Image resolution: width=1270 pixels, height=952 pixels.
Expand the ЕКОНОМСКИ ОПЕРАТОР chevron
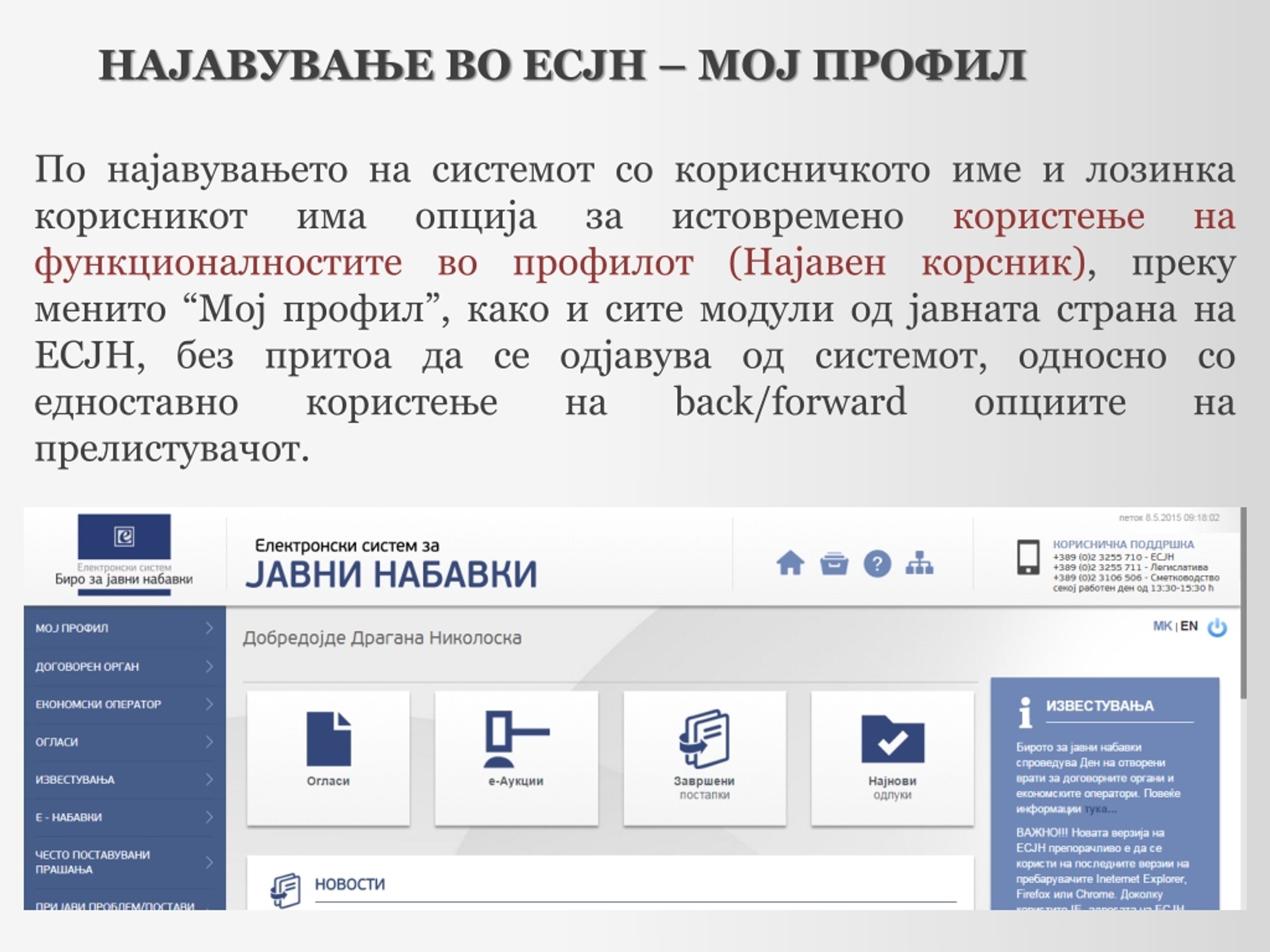(x=209, y=704)
